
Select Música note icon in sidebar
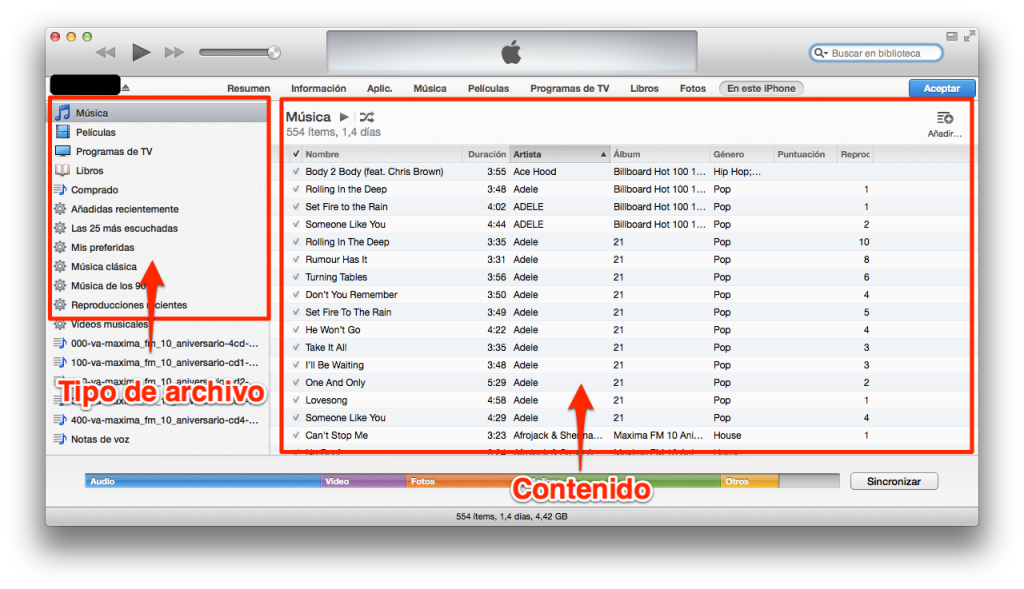(x=63, y=112)
